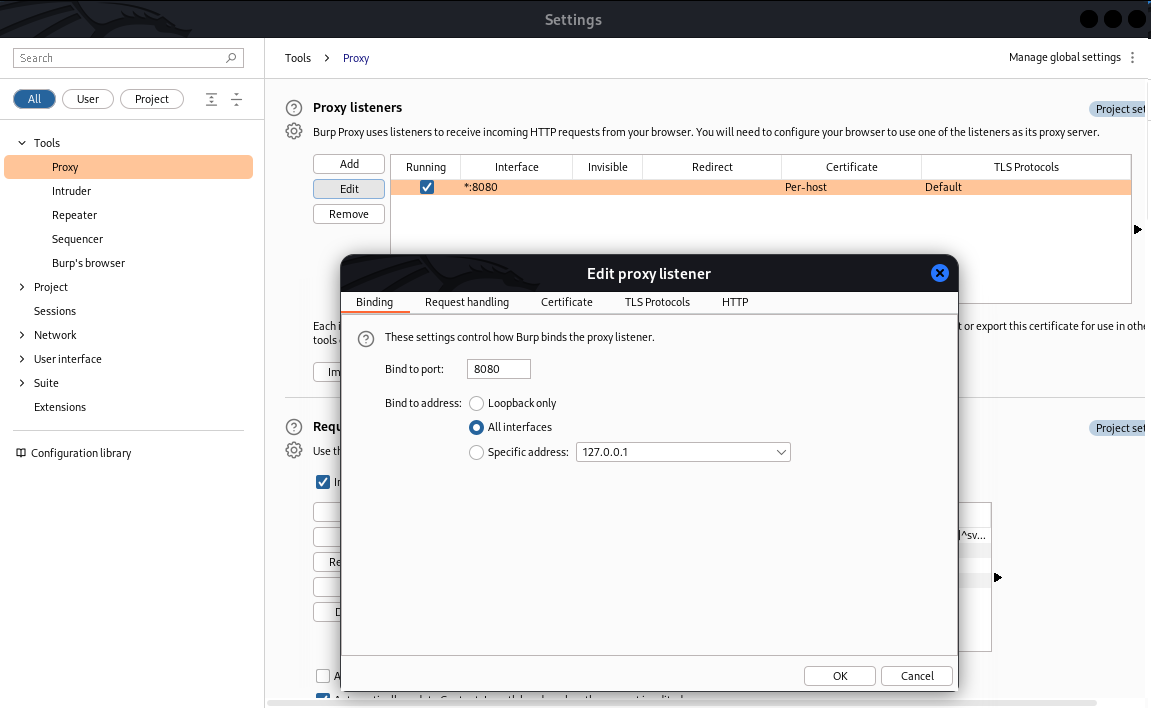Click the help icon in the Binding tab
This screenshot has height=708, width=1151.
pyautogui.click(x=366, y=338)
